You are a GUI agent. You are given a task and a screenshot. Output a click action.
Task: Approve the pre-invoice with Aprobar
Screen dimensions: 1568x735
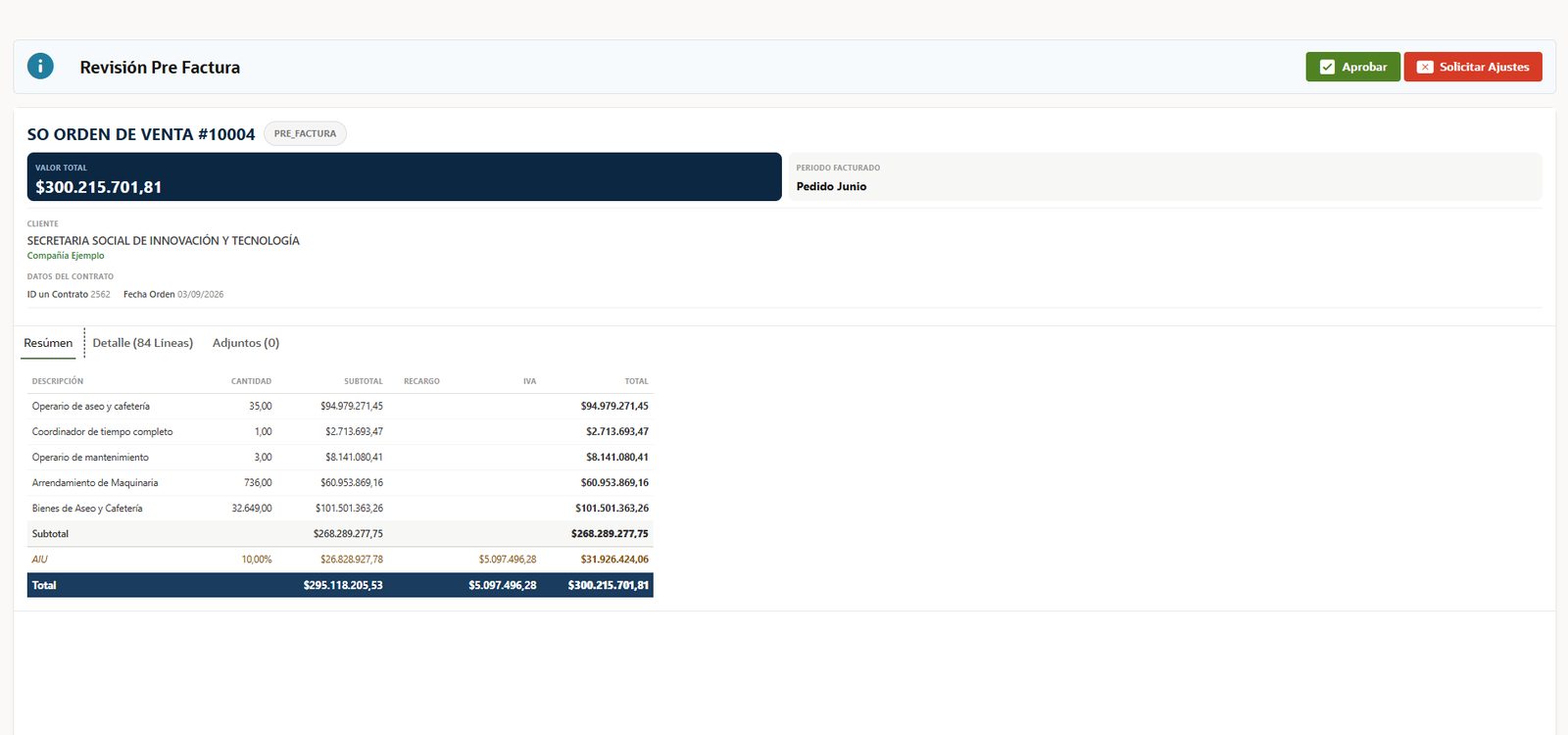point(1352,67)
